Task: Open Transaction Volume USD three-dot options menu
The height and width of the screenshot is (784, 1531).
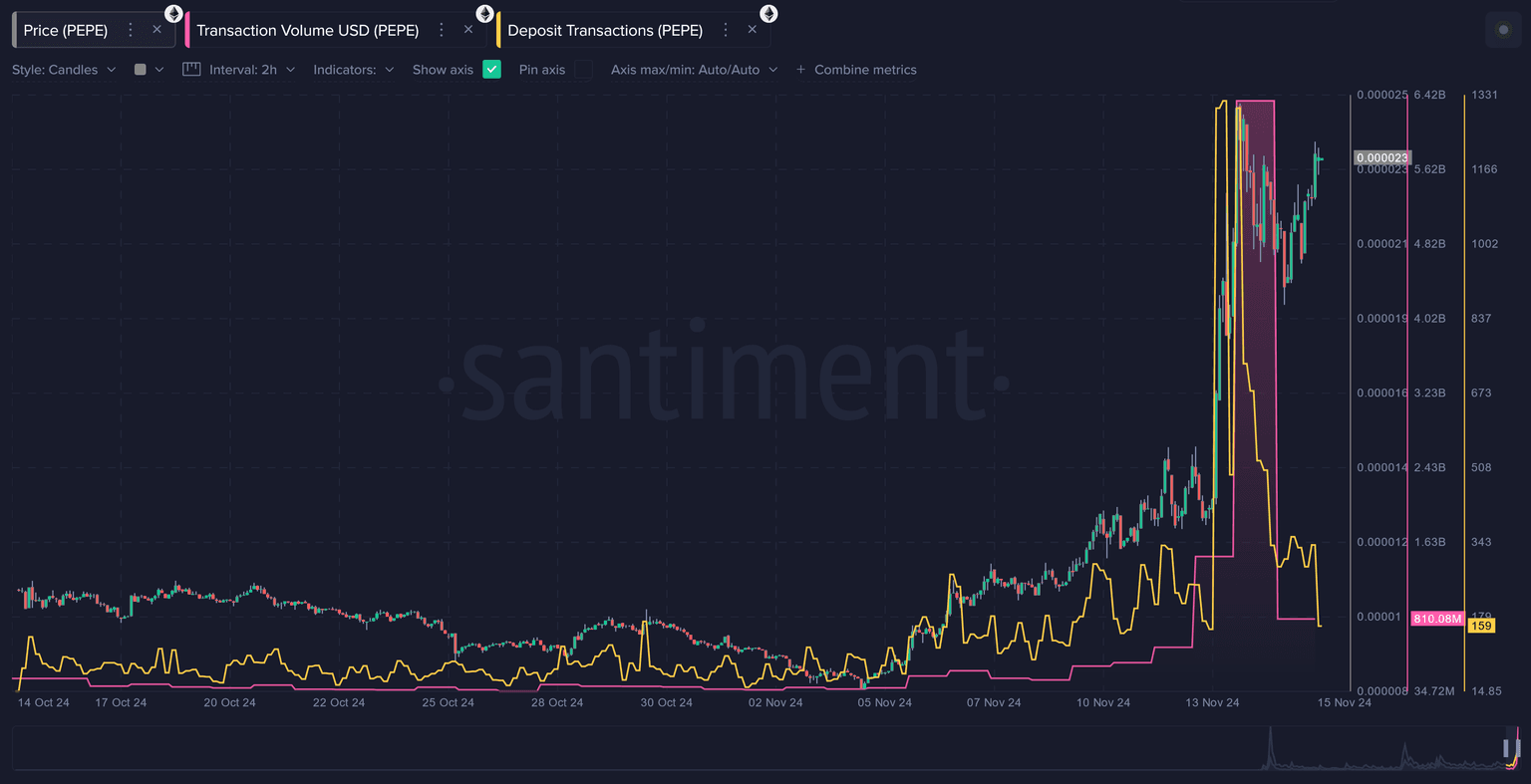Action: click(x=442, y=30)
